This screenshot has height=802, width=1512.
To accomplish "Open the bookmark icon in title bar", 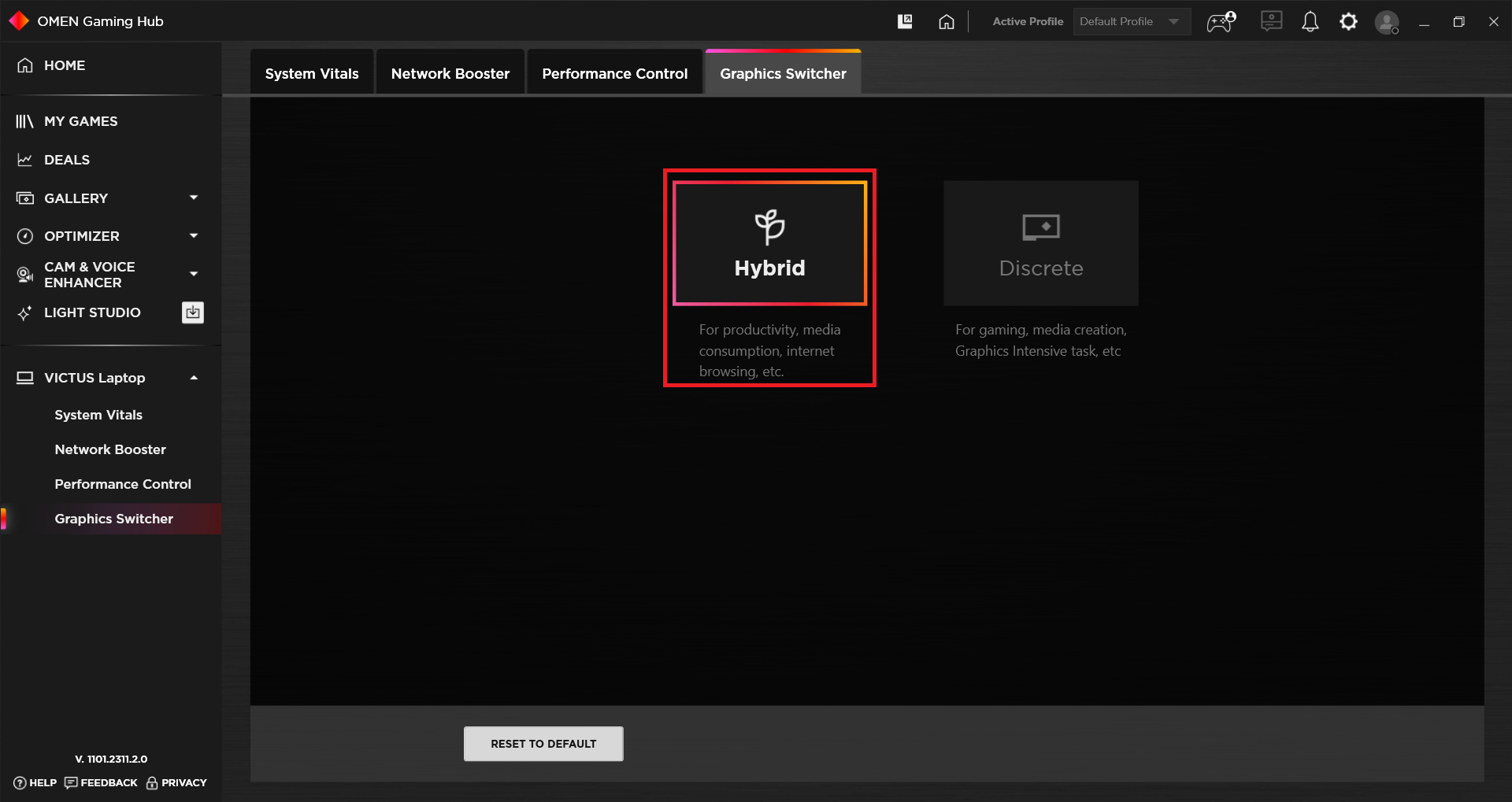I will [x=905, y=21].
